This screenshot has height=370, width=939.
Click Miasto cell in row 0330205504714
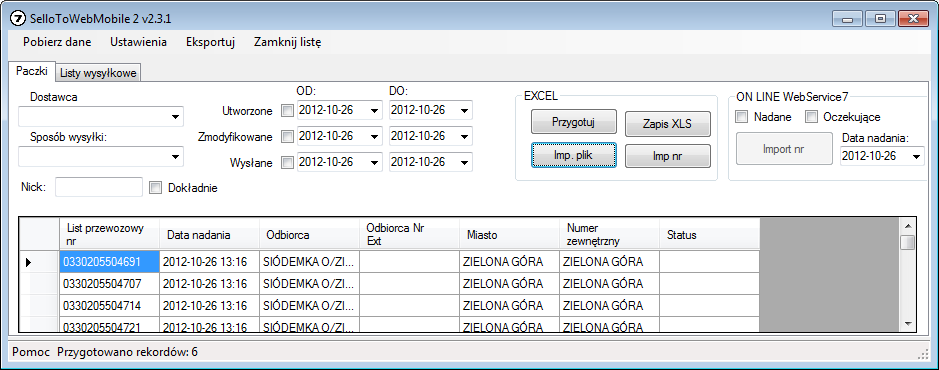pyautogui.click(x=510, y=305)
